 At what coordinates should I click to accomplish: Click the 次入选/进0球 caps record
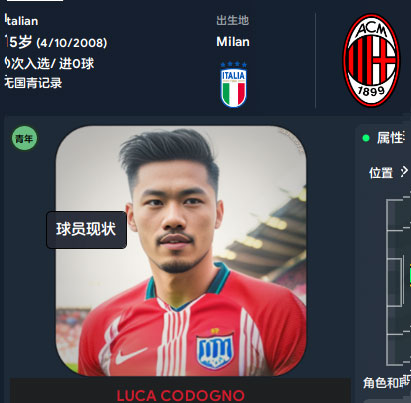tap(50, 63)
